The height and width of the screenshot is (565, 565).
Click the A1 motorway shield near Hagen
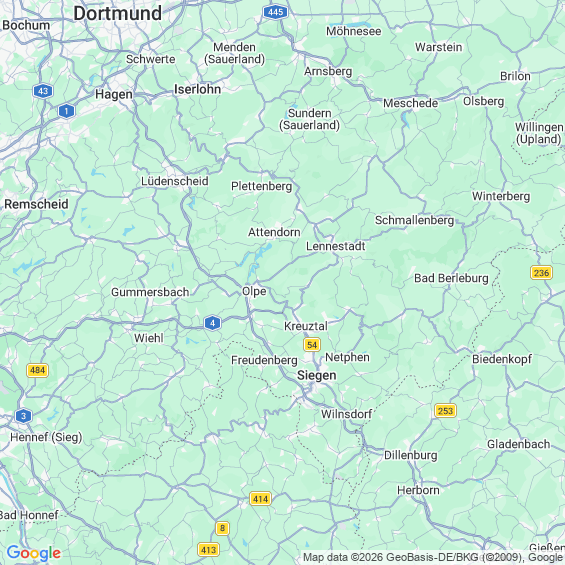tap(66, 111)
